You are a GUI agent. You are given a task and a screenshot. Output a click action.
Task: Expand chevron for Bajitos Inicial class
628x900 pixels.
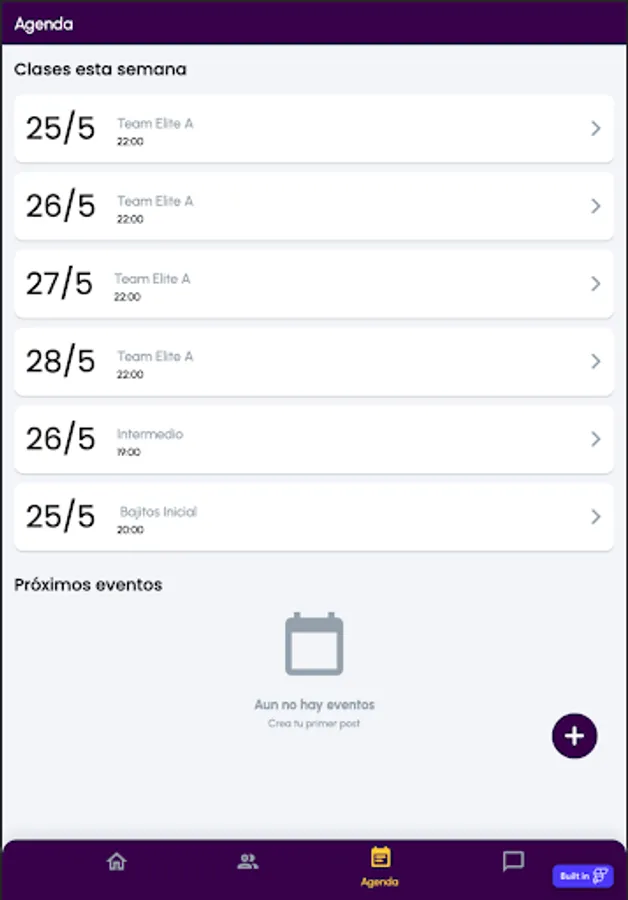coord(596,517)
